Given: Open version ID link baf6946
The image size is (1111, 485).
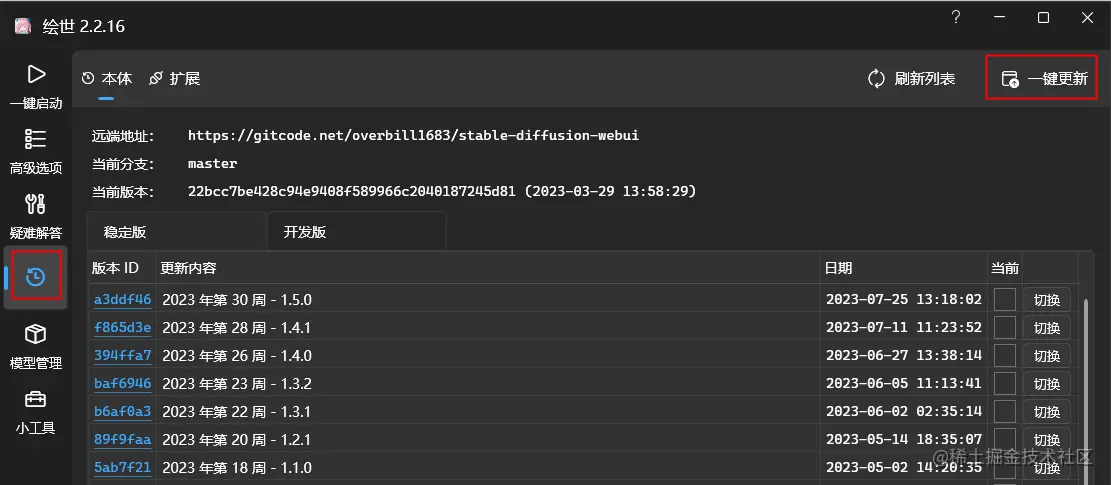Looking at the screenshot, I should 123,384.
